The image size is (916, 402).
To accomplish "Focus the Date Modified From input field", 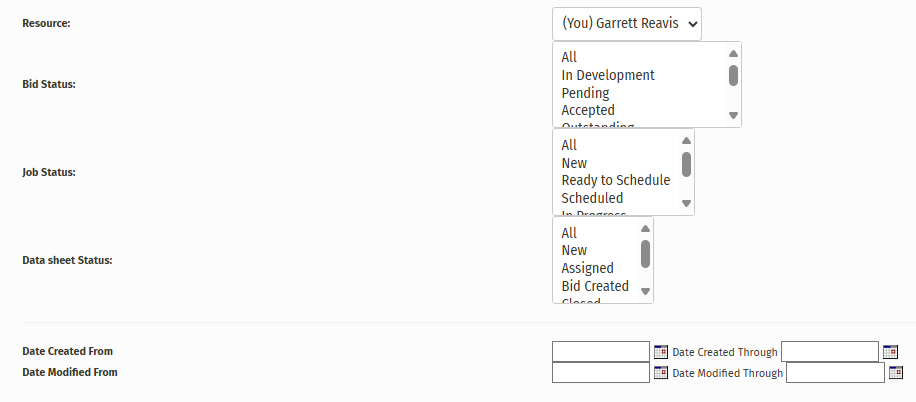I will click(601, 373).
